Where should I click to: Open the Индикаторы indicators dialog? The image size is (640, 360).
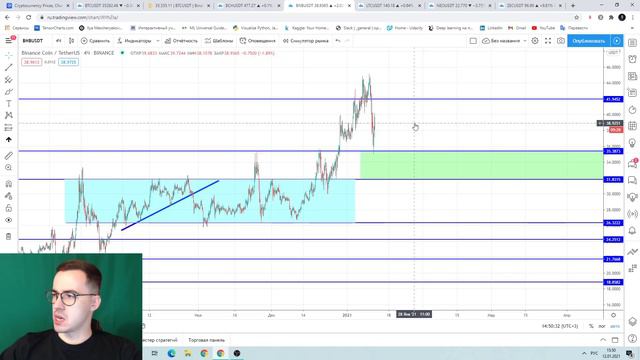tap(134, 41)
